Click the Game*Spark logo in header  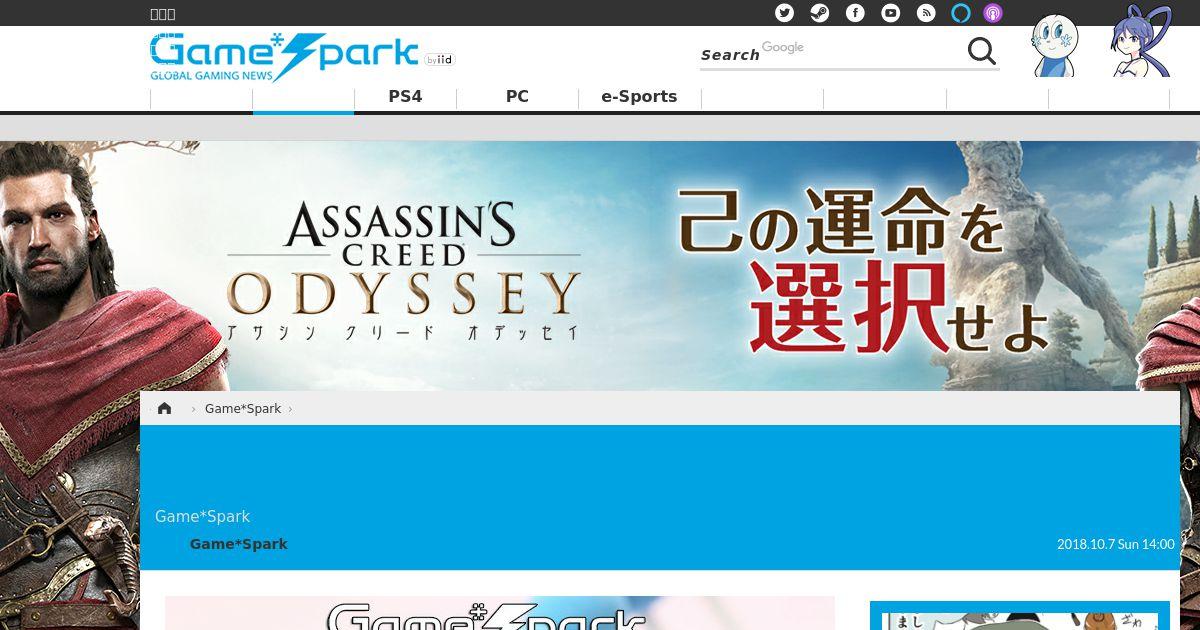tap(284, 56)
